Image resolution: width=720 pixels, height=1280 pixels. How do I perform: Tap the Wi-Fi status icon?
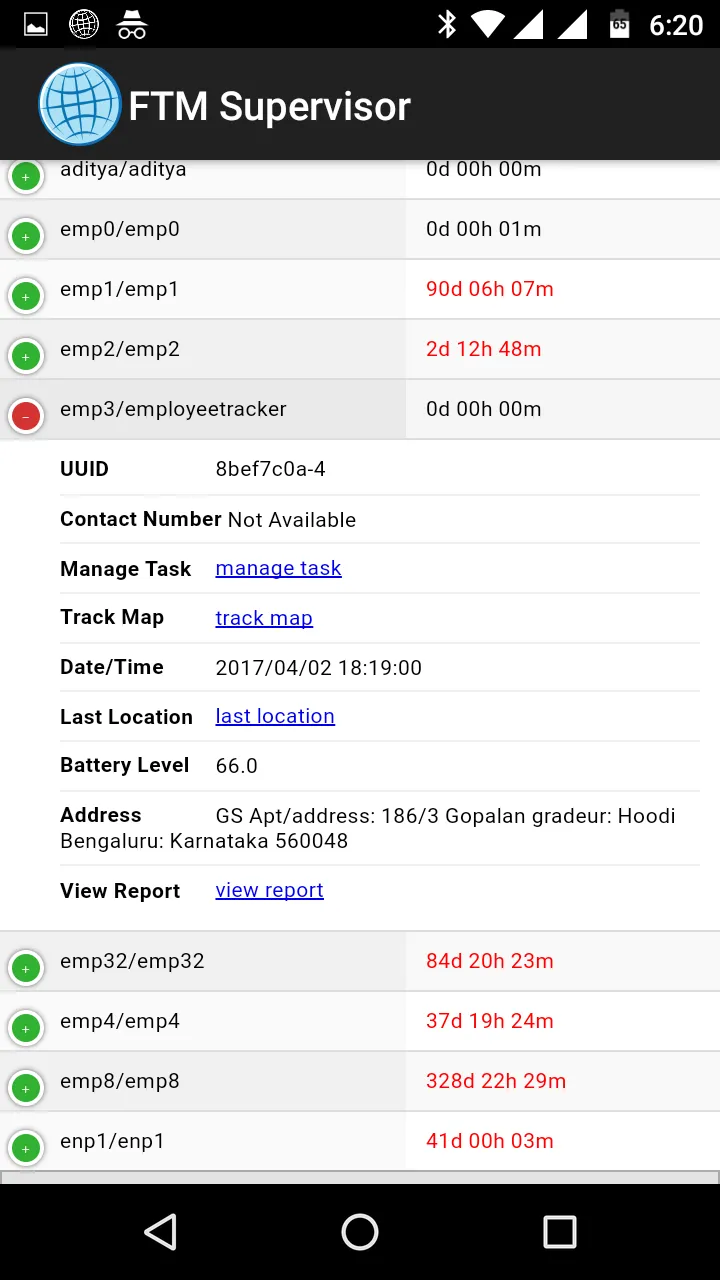click(488, 25)
